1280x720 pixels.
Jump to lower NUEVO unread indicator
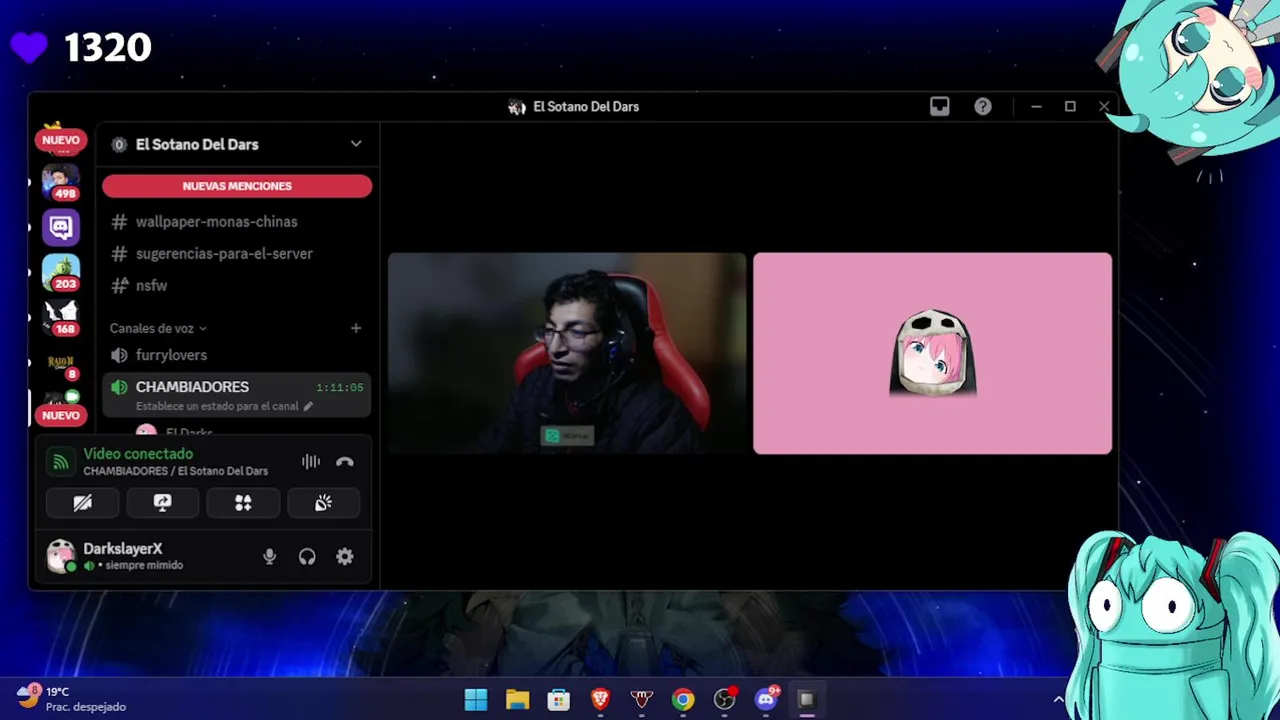tap(61, 415)
